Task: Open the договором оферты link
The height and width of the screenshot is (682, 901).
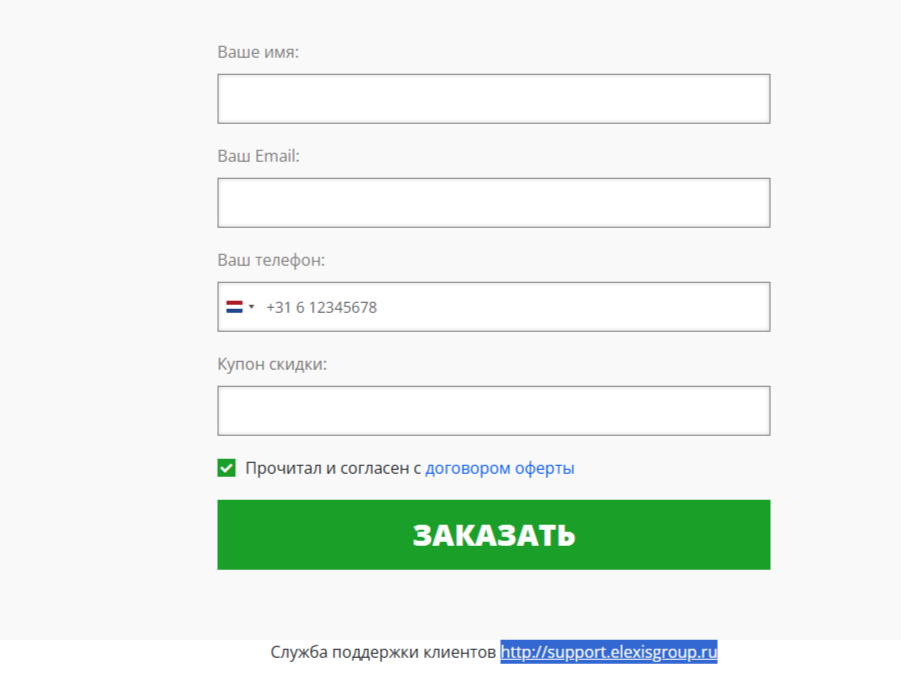Action: [x=499, y=468]
